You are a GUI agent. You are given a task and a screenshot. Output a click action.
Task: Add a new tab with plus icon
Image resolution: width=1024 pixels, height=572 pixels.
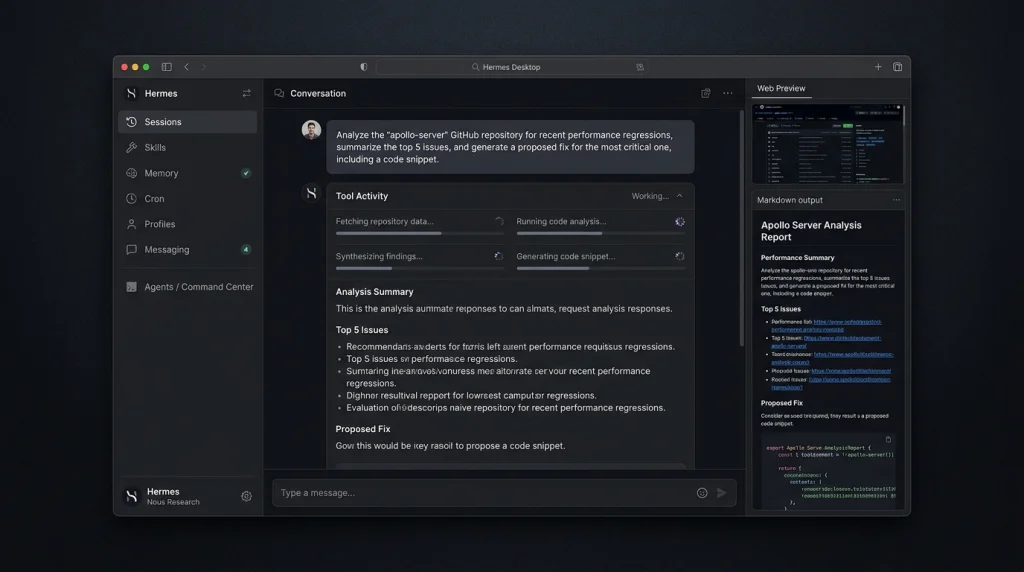(x=878, y=67)
